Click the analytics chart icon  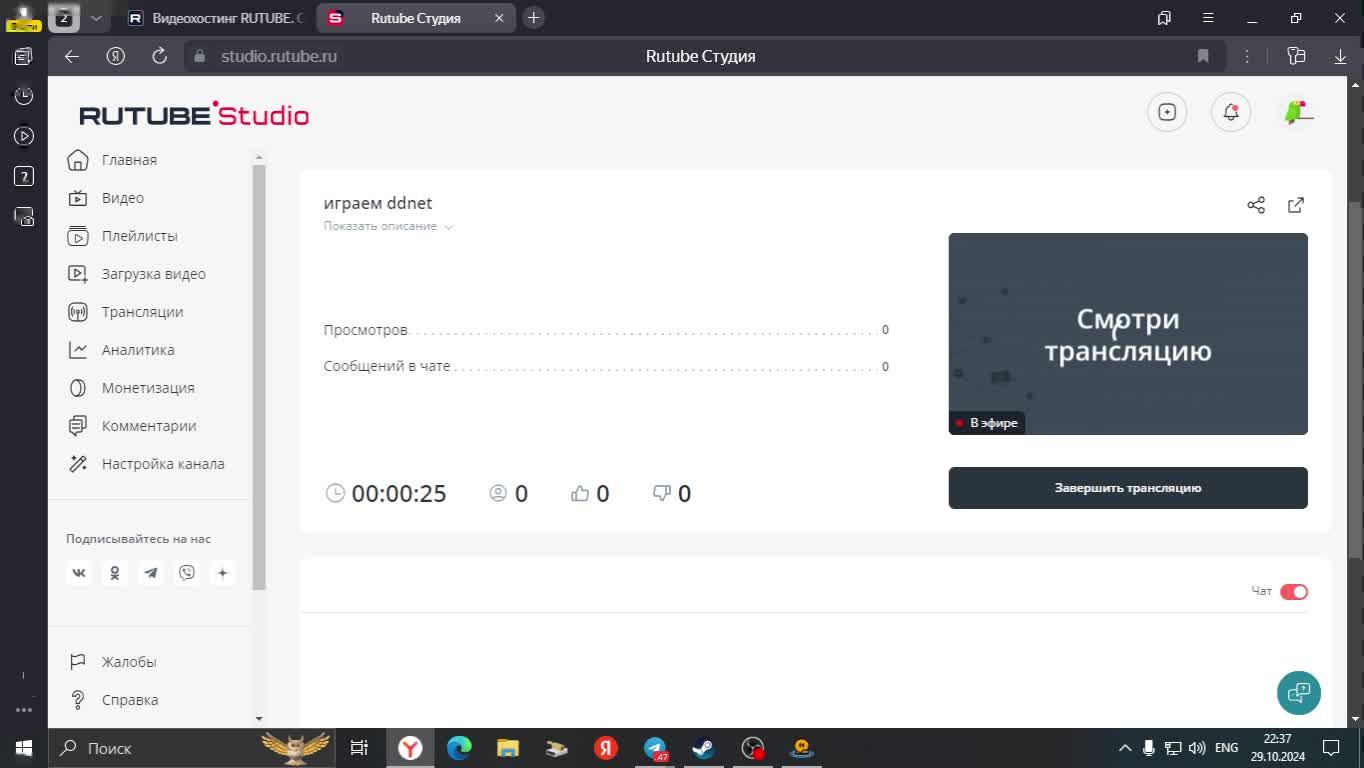tap(78, 350)
